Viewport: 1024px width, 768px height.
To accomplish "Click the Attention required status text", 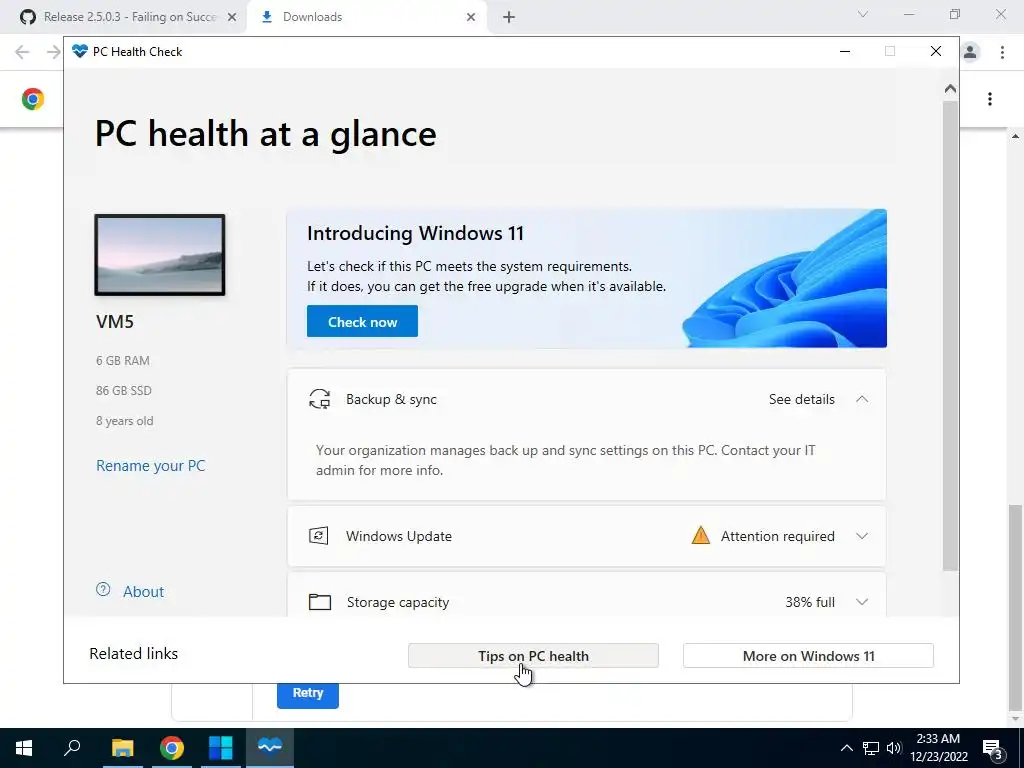I will click(x=778, y=536).
